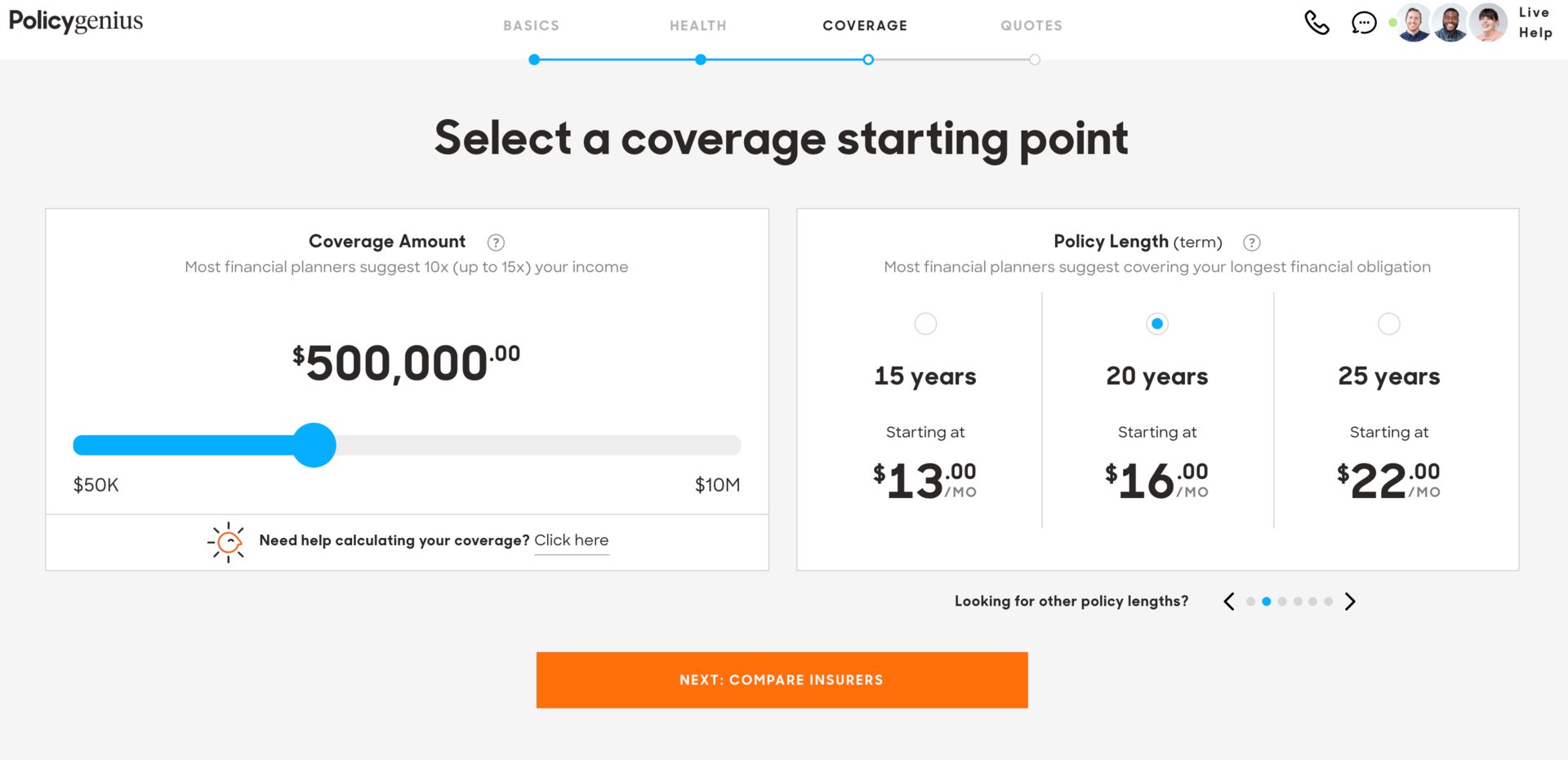Click the Live Help text
Screen dimensions: 1568x760
point(1535,23)
